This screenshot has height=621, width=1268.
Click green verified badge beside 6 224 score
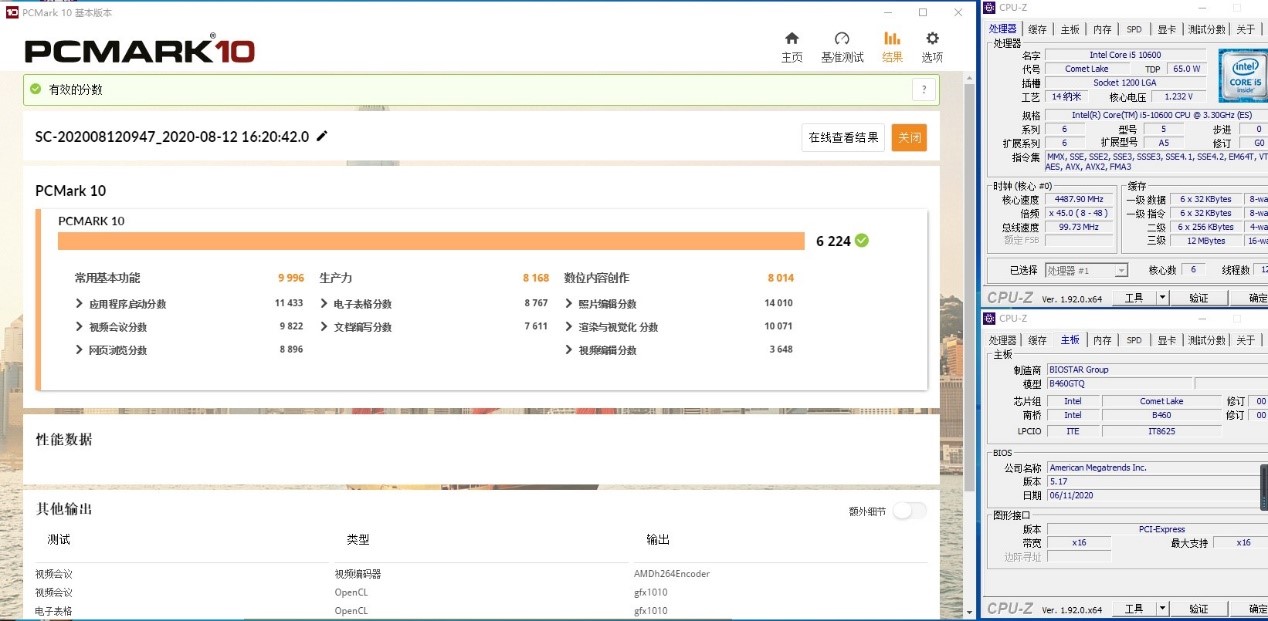click(862, 240)
